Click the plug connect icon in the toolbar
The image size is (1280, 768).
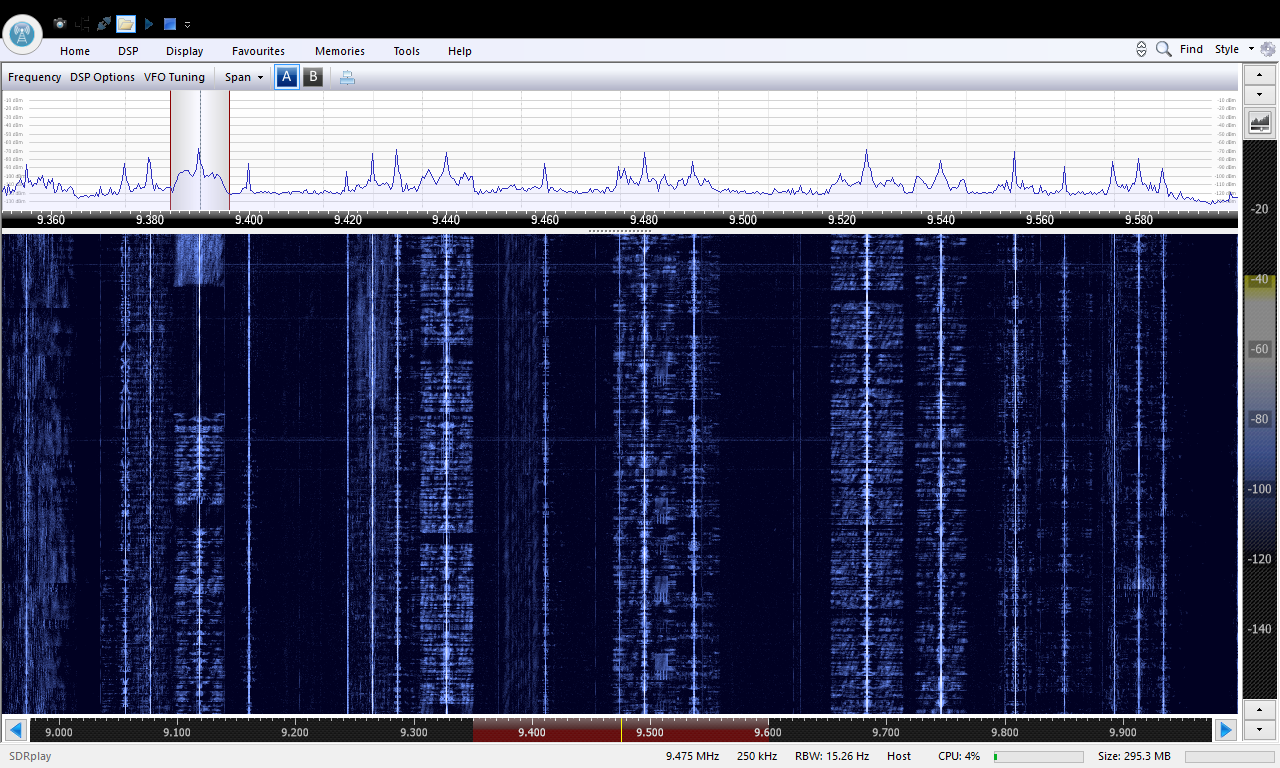coord(103,24)
